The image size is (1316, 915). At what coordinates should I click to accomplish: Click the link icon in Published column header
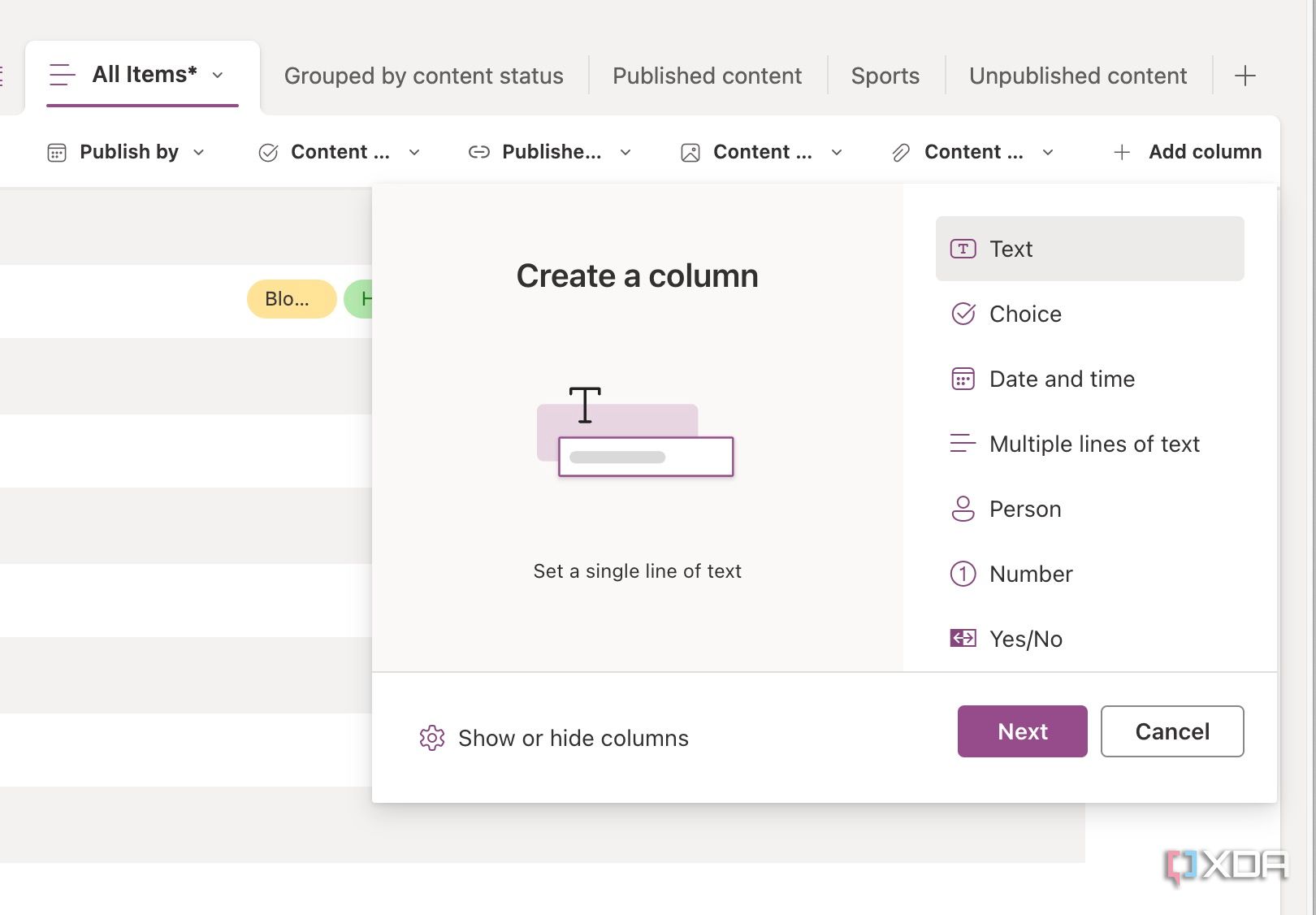479,153
